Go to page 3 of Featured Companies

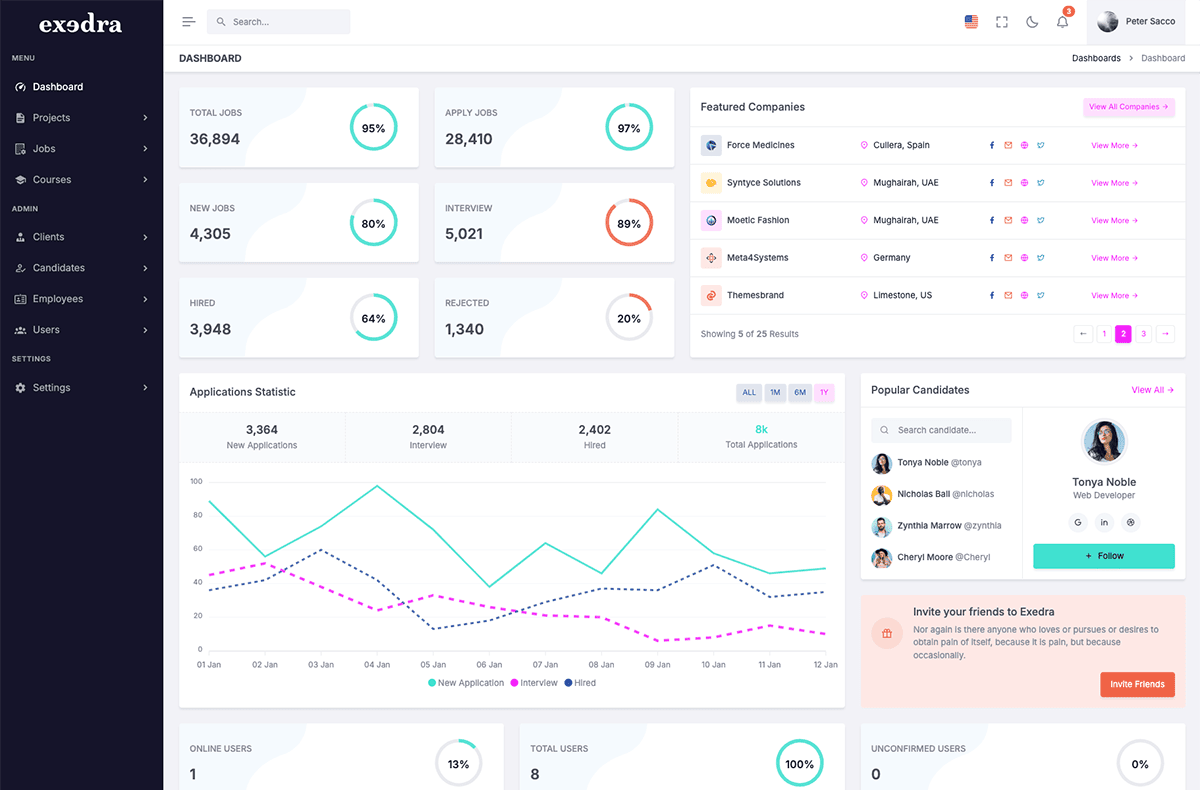pos(1143,334)
